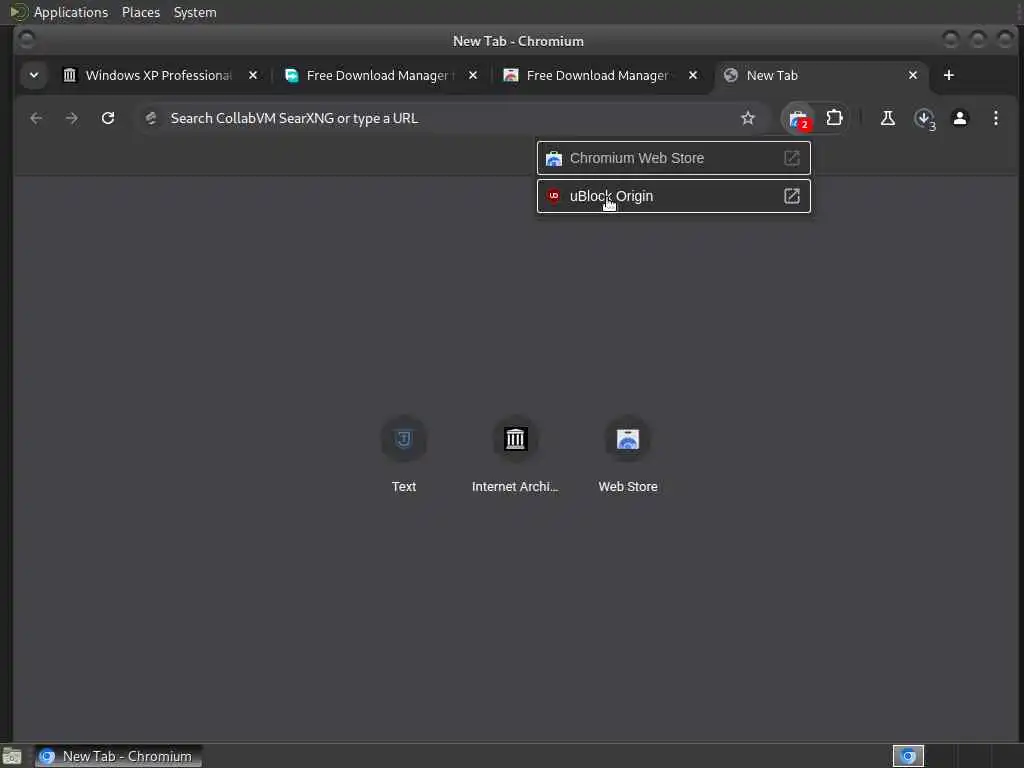This screenshot has width=1024, height=768.
Task: Close the second tab, Free Download Manager
Action: pos(473,75)
